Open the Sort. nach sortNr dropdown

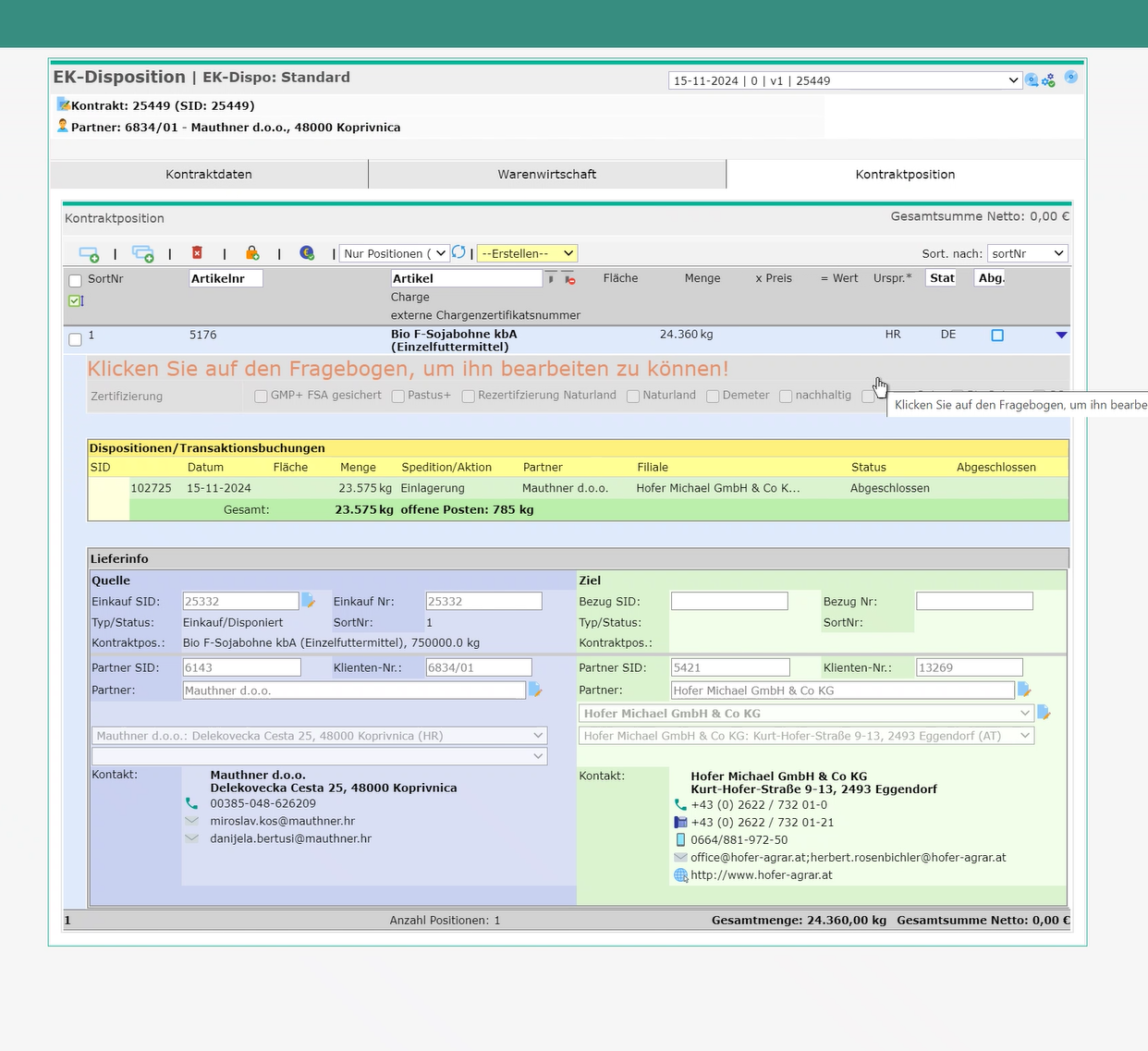(x=1027, y=253)
